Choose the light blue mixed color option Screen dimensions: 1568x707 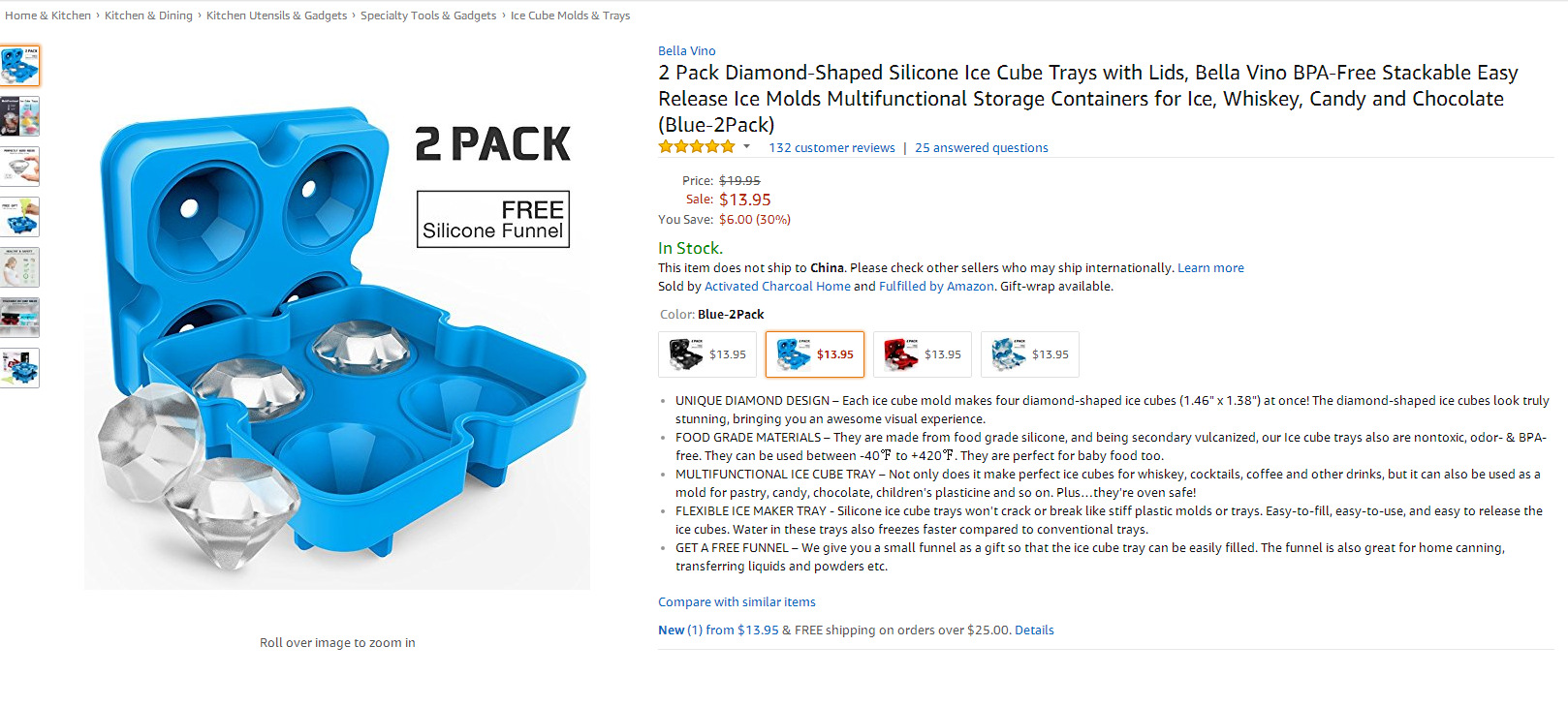[x=1029, y=354]
